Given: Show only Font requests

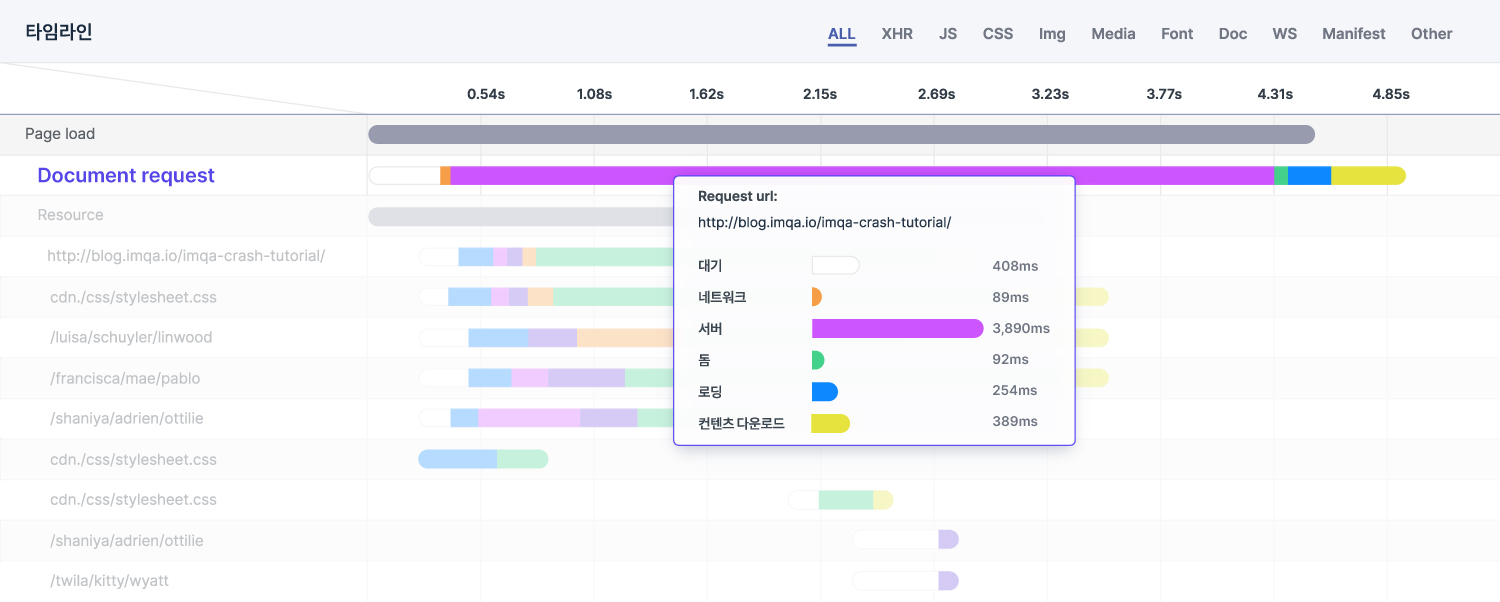Looking at the screenshot, I should tap(1177, 34).
